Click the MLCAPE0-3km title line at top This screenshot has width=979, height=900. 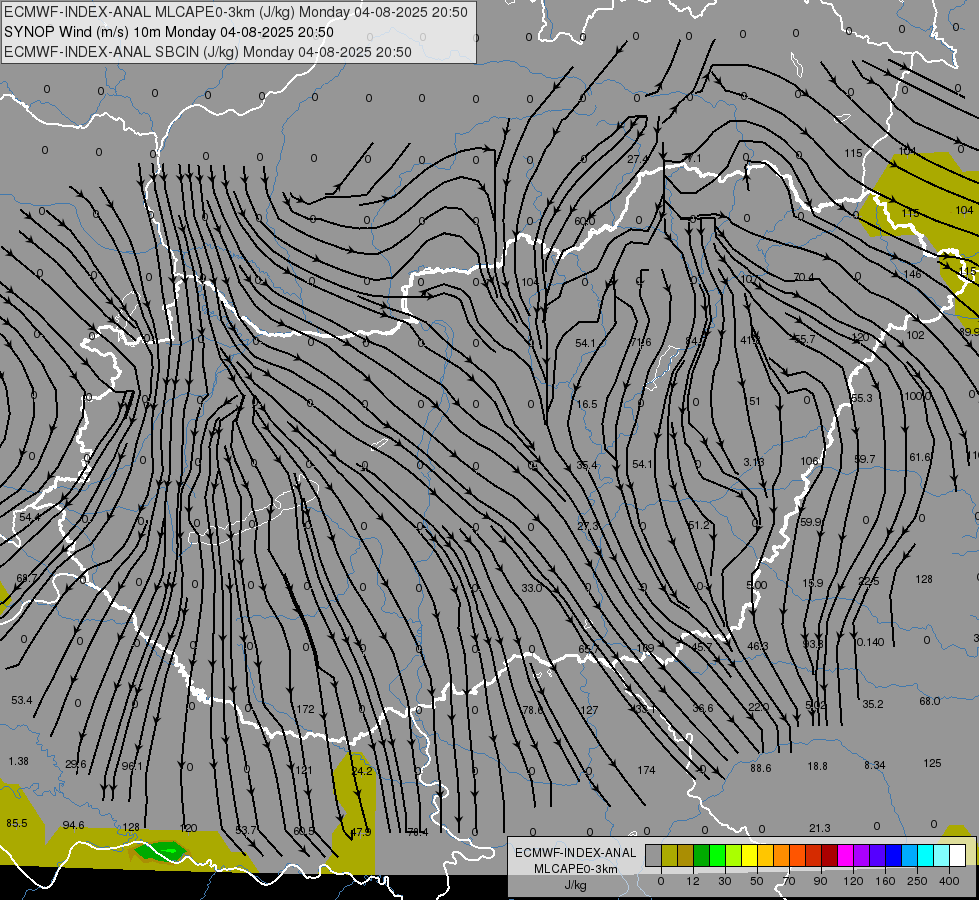(236, 12)
